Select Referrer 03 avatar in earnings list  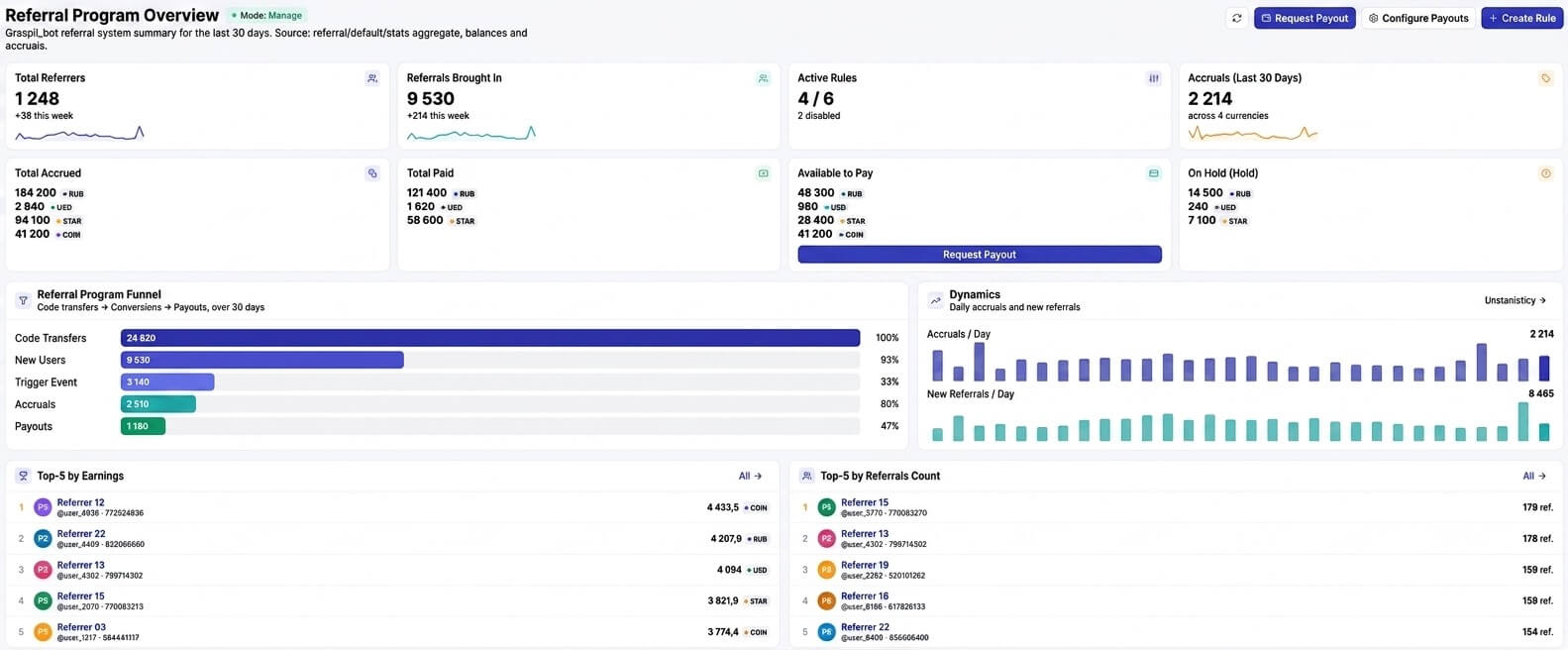click(43, 631)
